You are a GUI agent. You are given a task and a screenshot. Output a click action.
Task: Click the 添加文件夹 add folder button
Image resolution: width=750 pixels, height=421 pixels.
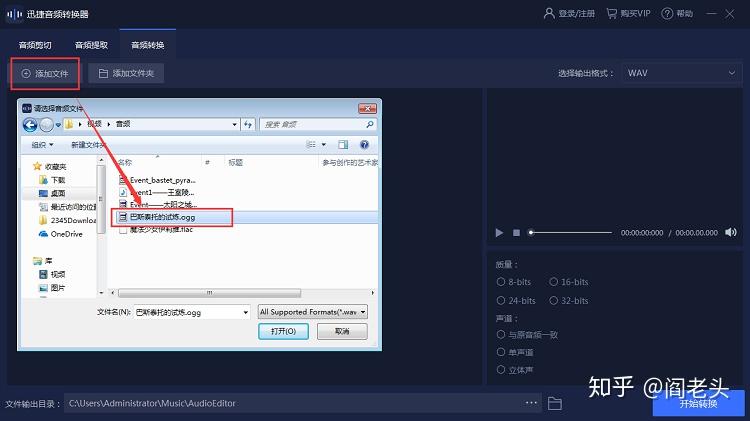[x=126, y=73]
